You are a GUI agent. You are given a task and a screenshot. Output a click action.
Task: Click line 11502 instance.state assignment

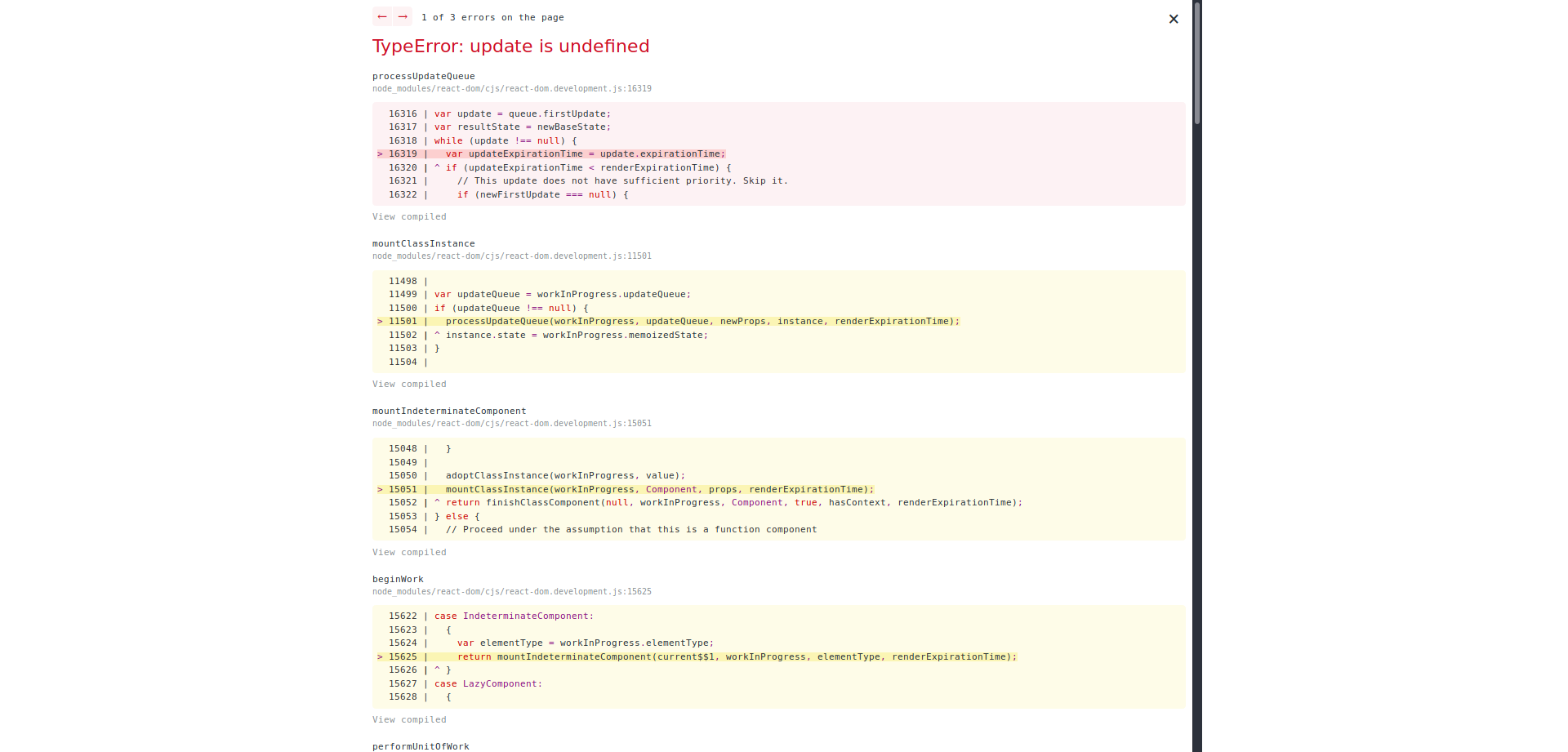pos(548,336)
